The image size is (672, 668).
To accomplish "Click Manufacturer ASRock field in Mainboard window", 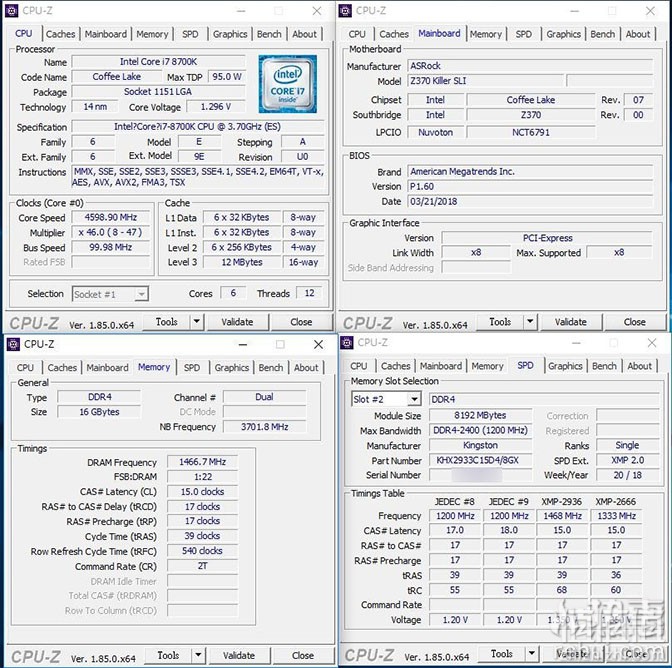I will [x=530, y=66].
